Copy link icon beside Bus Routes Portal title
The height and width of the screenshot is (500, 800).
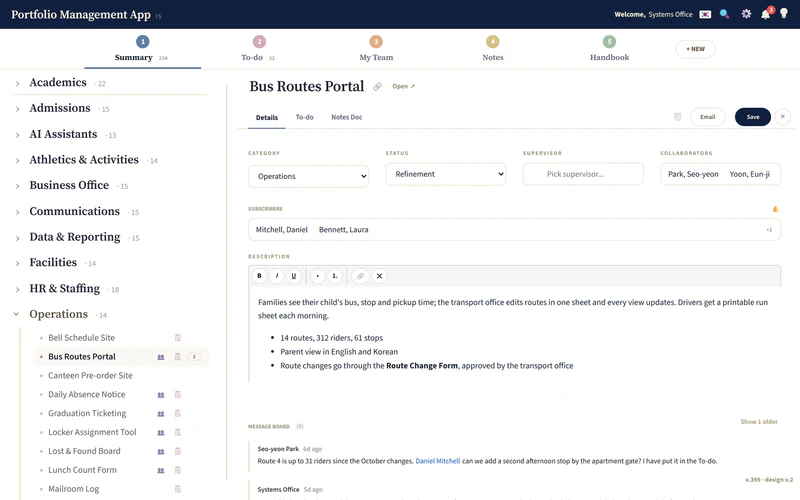tap(377, 87)
